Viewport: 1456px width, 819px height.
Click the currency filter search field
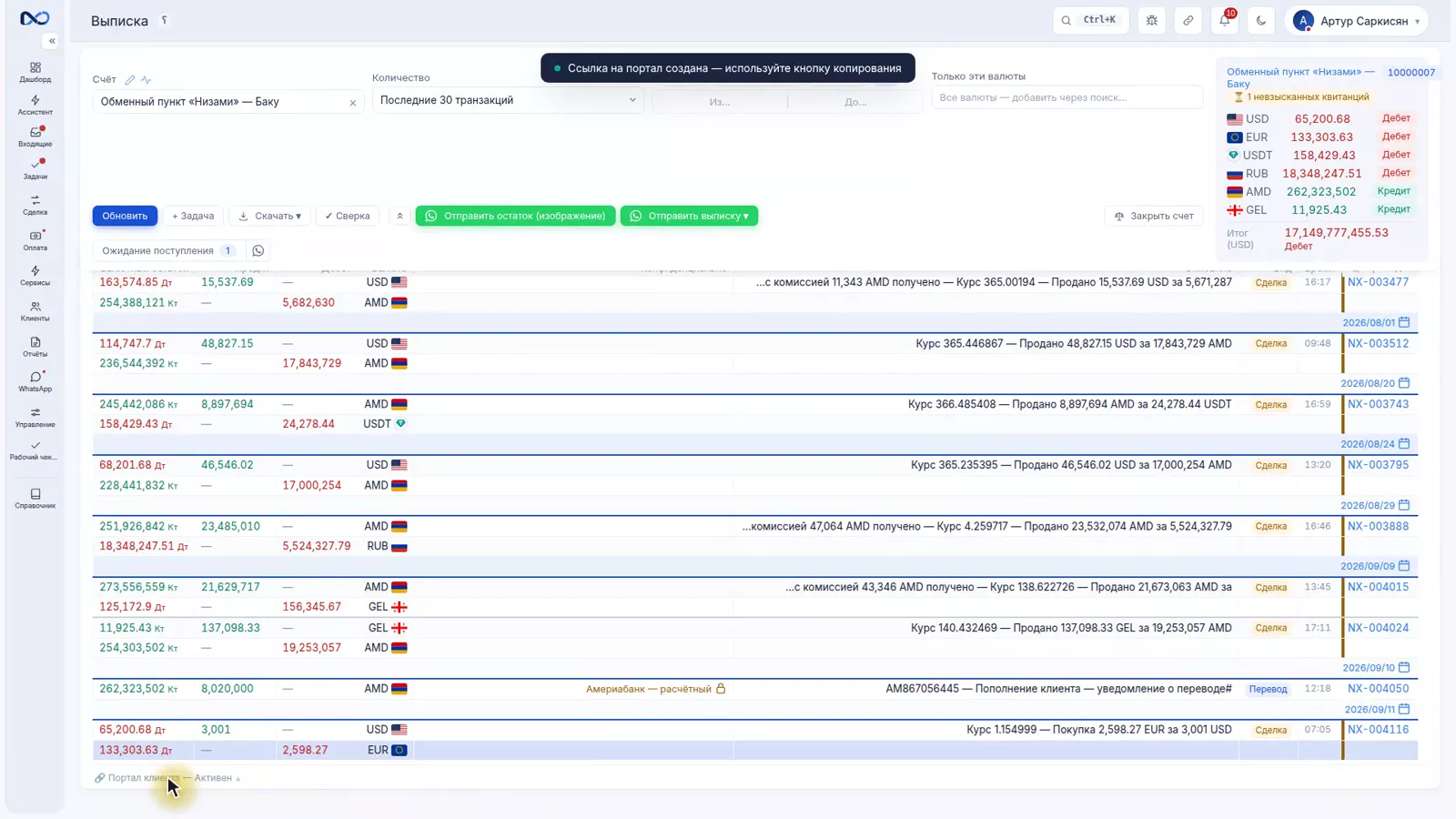[1067, 97]
